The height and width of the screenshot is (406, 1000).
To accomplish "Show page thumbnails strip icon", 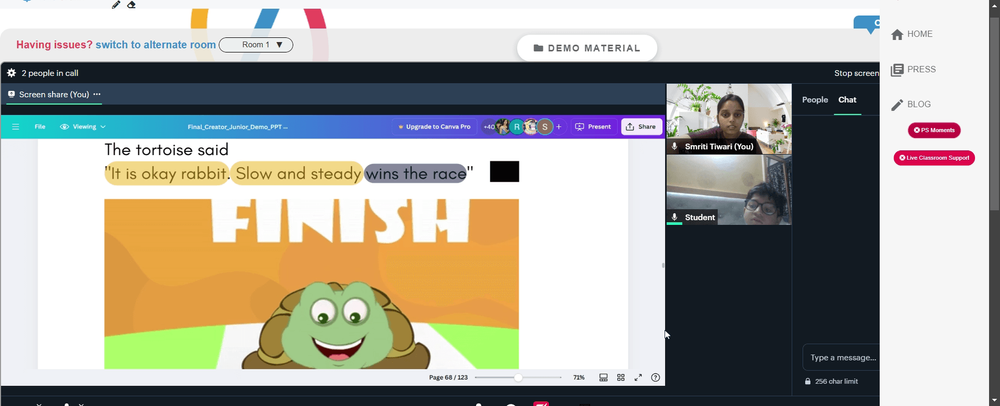I will (x=603, y=377).
